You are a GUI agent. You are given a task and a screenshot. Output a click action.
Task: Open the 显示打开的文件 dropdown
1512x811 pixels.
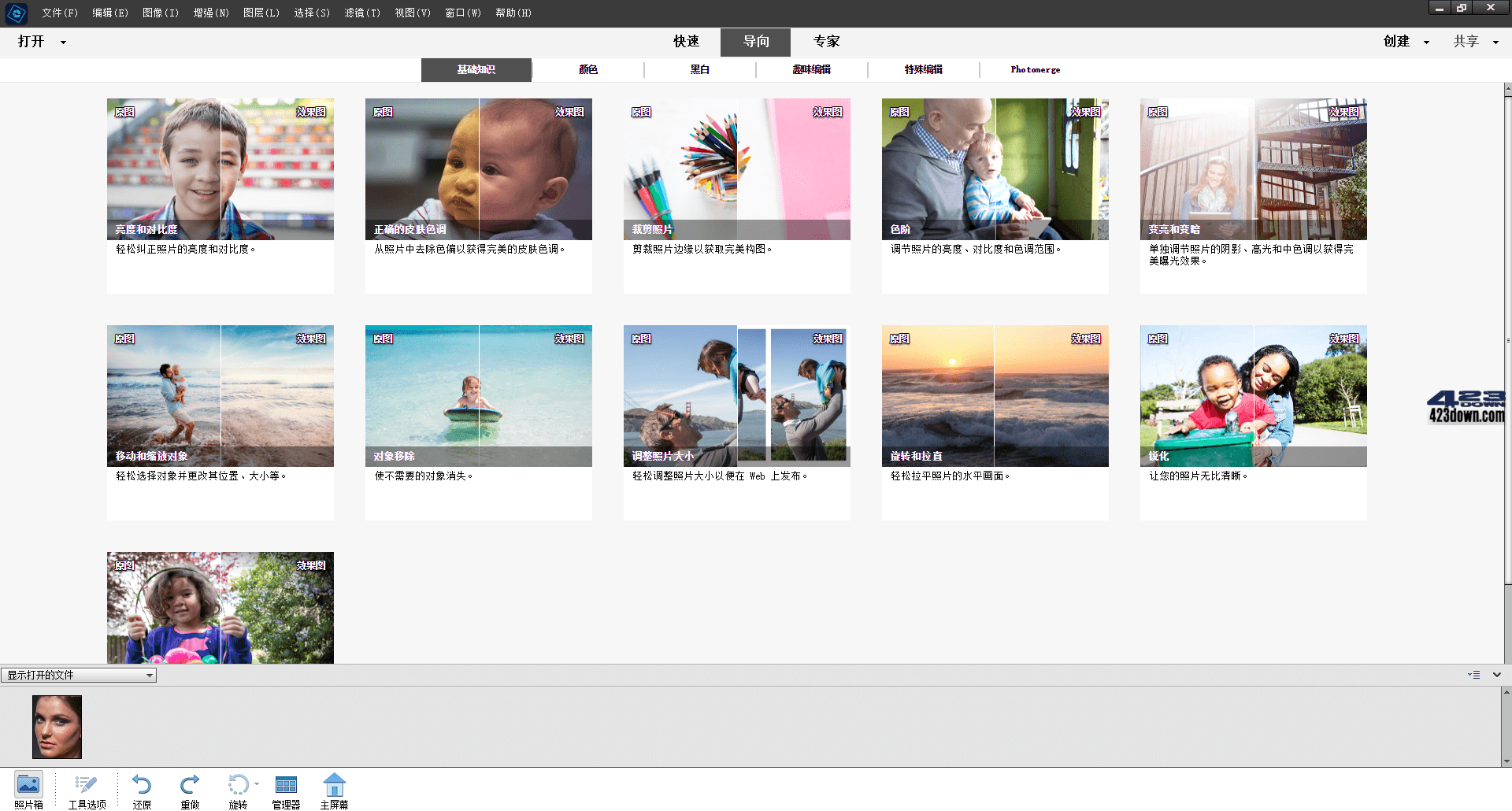78,675
